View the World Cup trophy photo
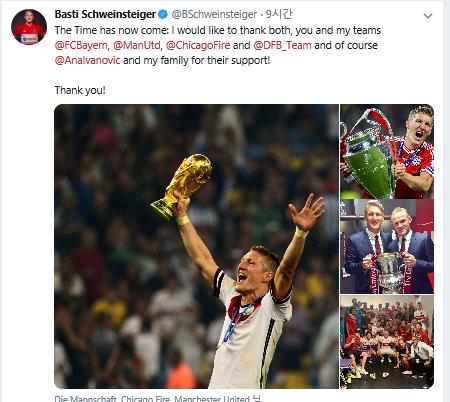This screenshot has width=450, height=402. (196, 246)
